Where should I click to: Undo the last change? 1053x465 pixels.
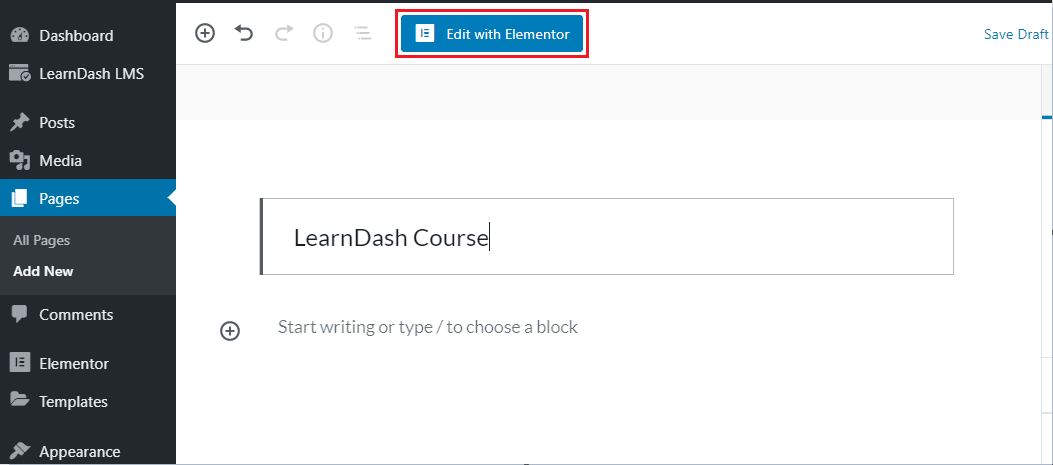coord(244,33)
